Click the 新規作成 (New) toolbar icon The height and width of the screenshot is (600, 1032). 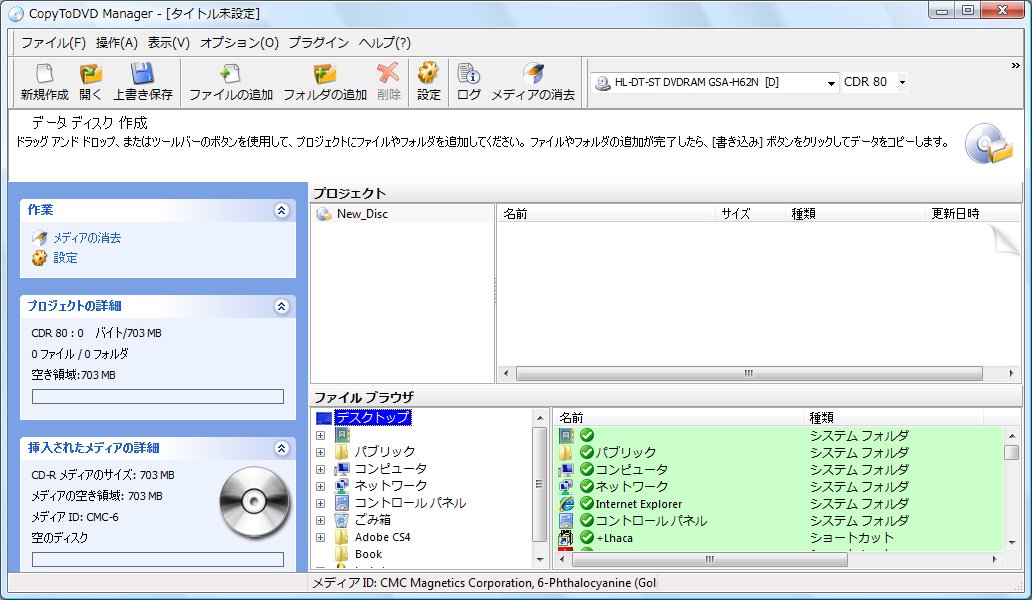(44, 74)
